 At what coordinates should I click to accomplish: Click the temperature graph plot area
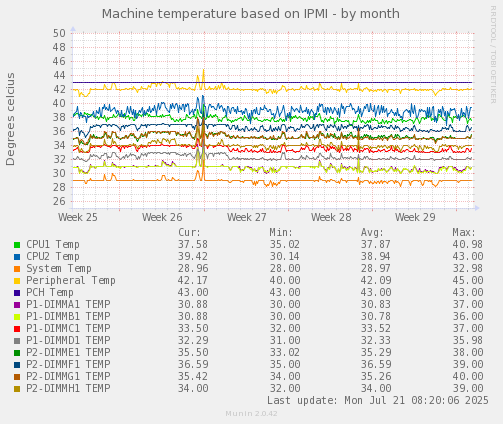(273, 121)
